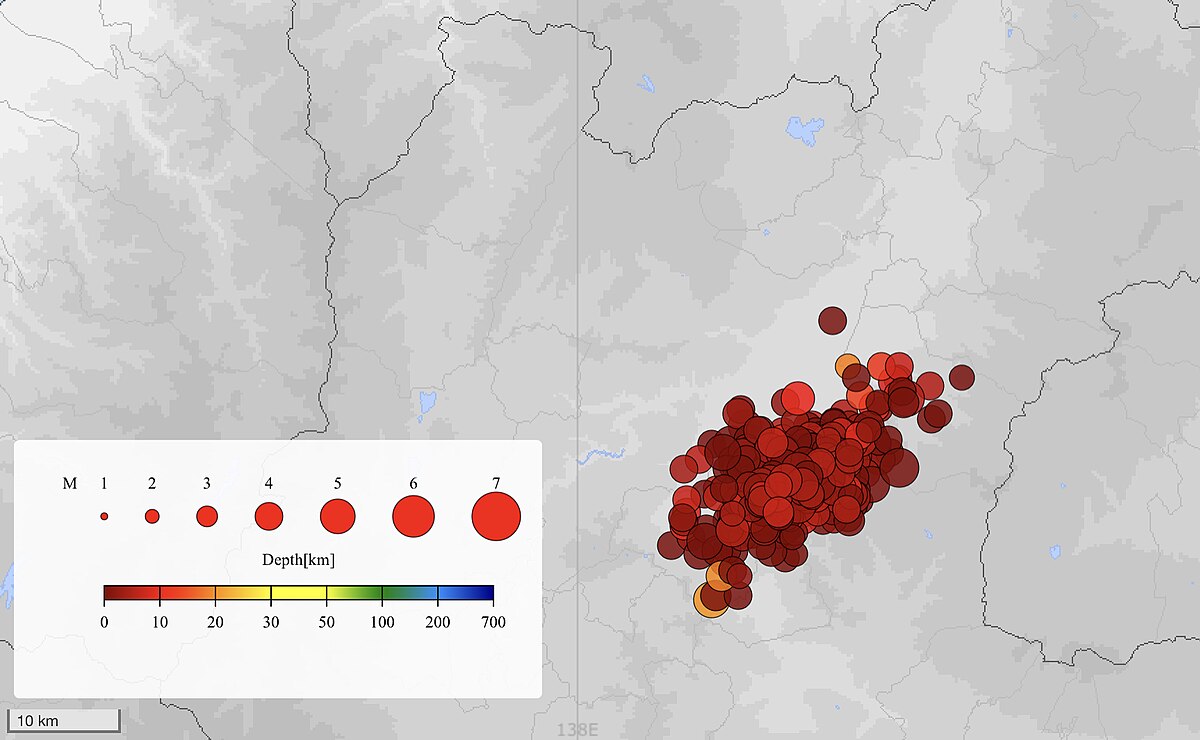Pick the magnitude 6 legend circle
Screen dimensions: 1200x740
pyautogui.click(x=413, y=516)
